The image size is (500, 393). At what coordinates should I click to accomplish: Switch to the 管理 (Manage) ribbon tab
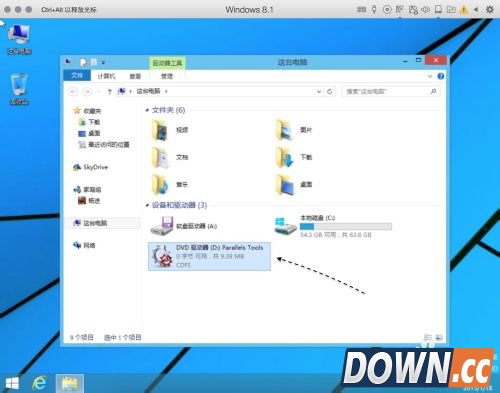pos(167,76)
